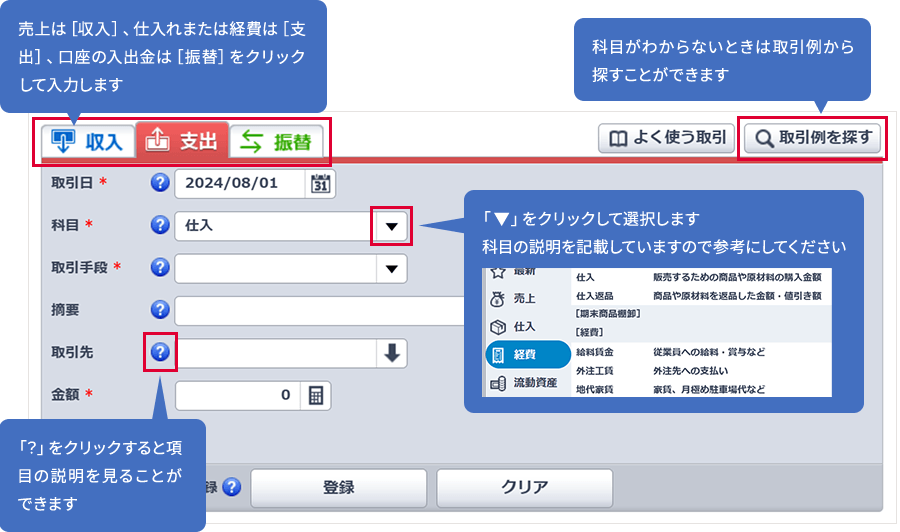The image size is (900, 532).
Task: Click the 取引先 download arrow icon
Action: tap(392, 353)
